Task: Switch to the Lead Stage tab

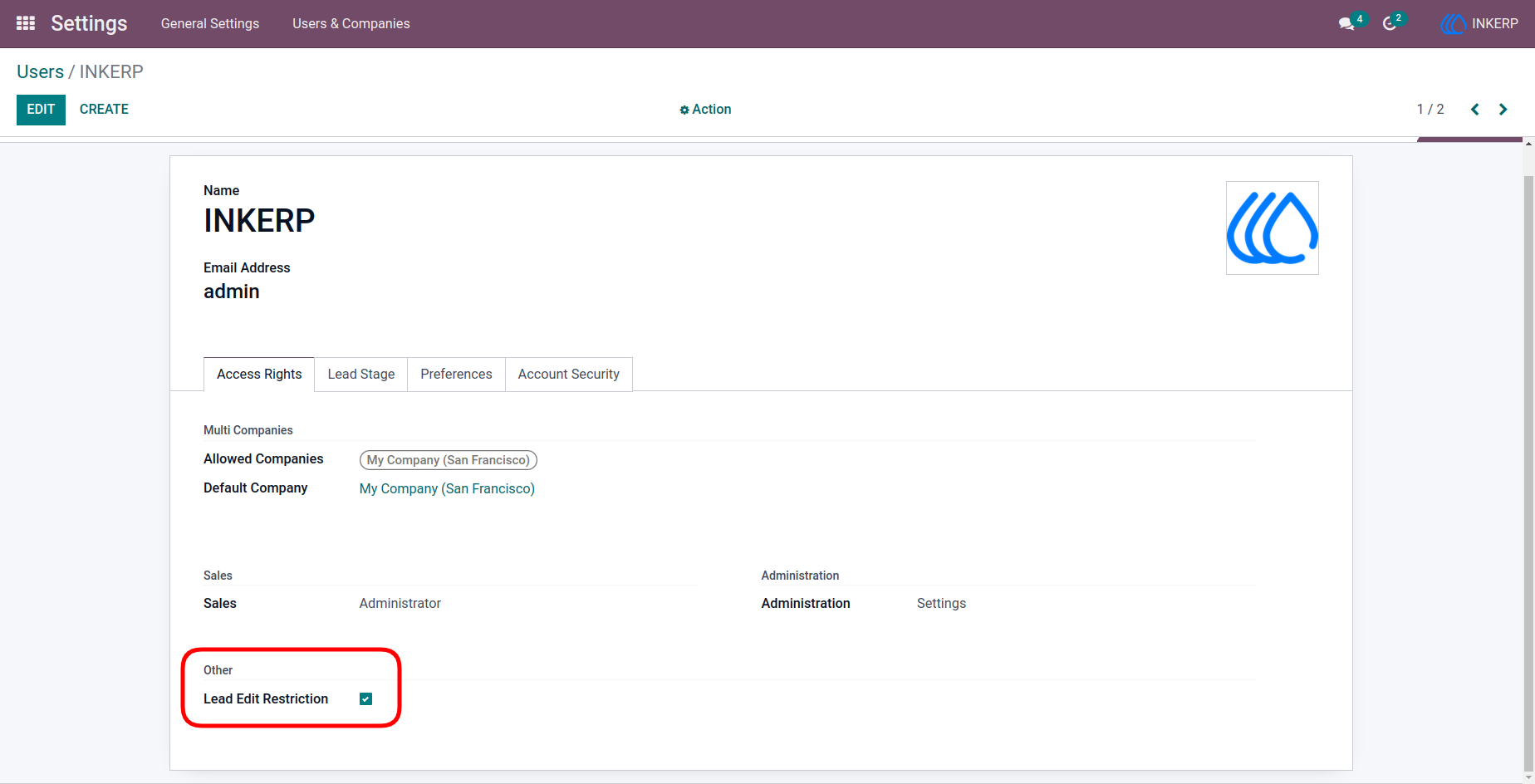Action: click(361, 375)
